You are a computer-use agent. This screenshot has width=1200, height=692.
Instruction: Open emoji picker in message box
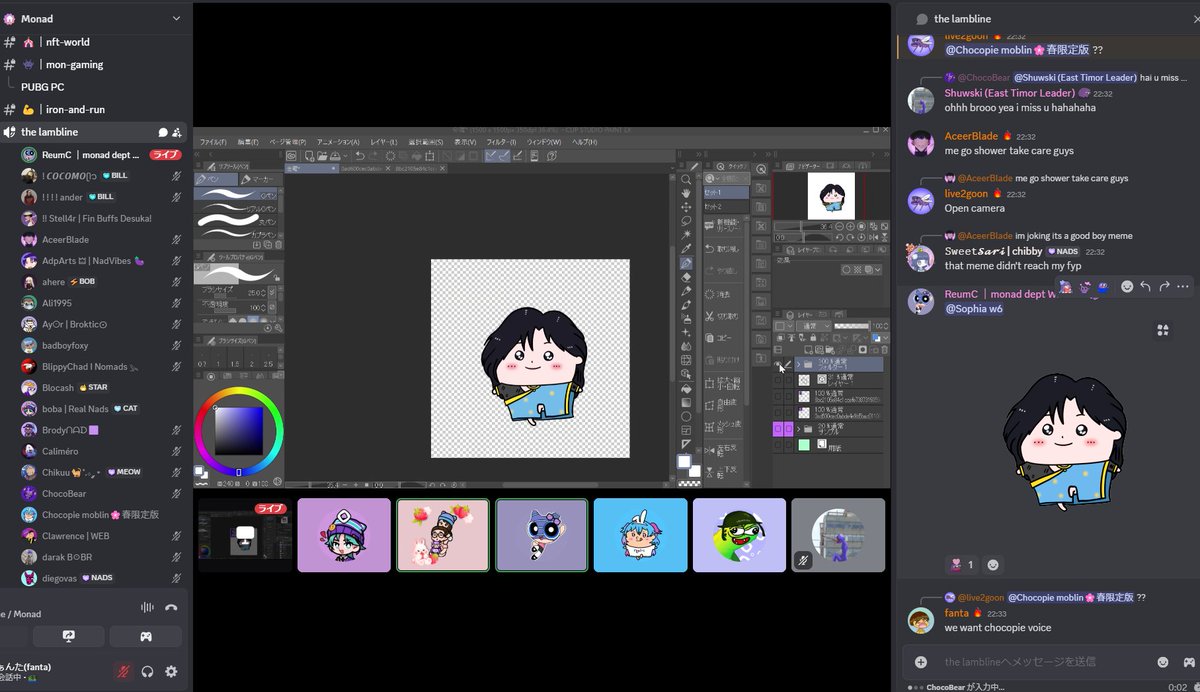[1163, 661]
